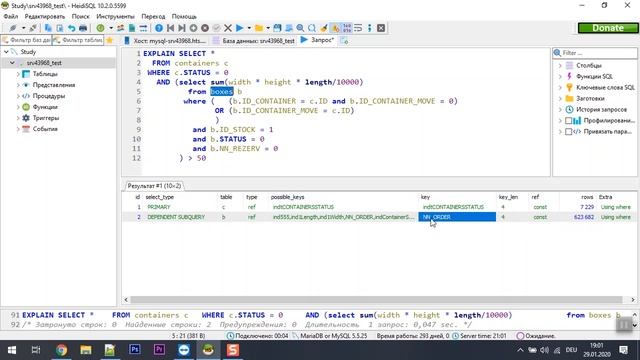640x360 pixels.
Task: Click the disconnect plug toolbar icon
Action: (33, 28)
